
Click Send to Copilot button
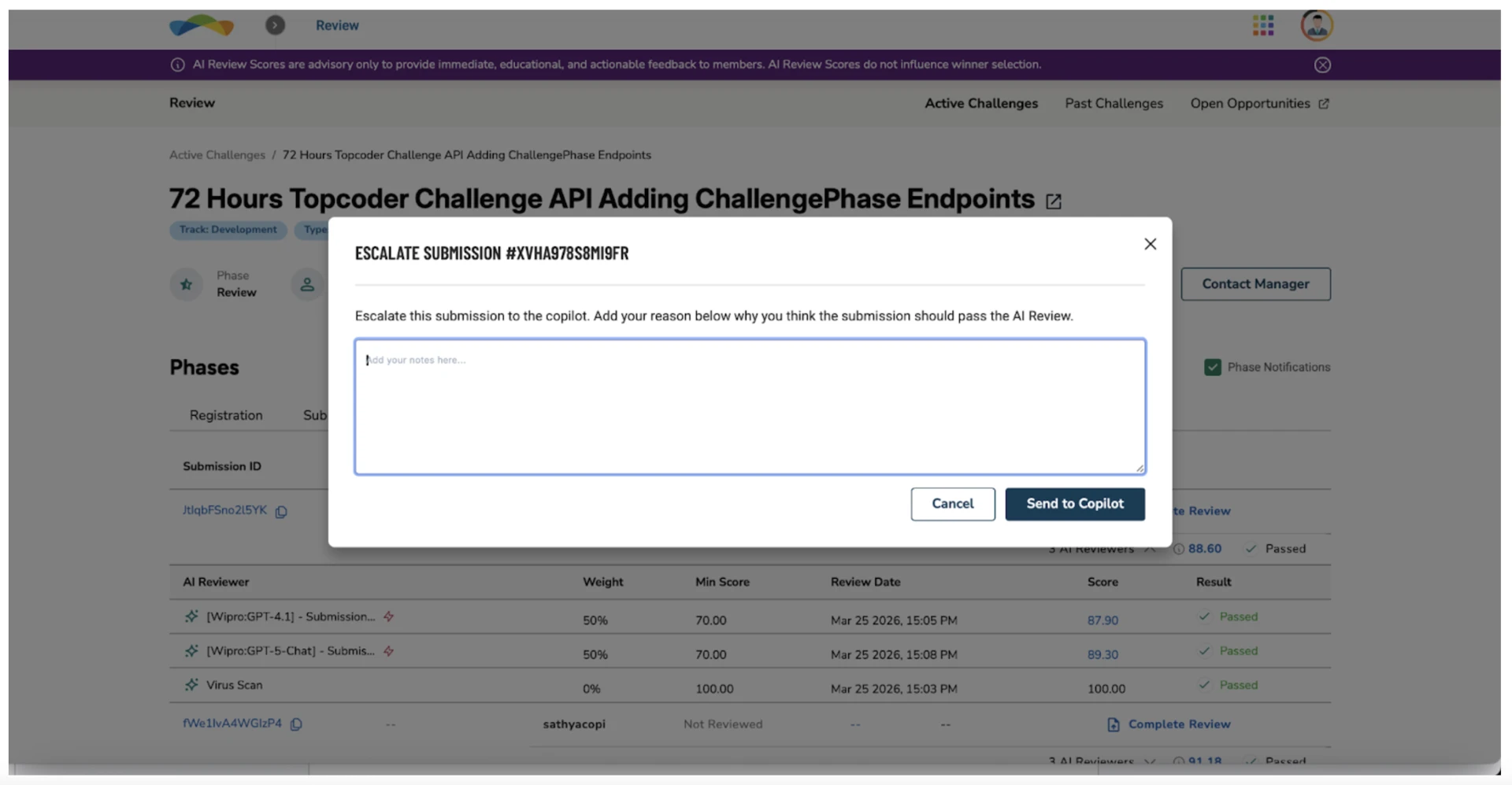[x=1074, y=504]
